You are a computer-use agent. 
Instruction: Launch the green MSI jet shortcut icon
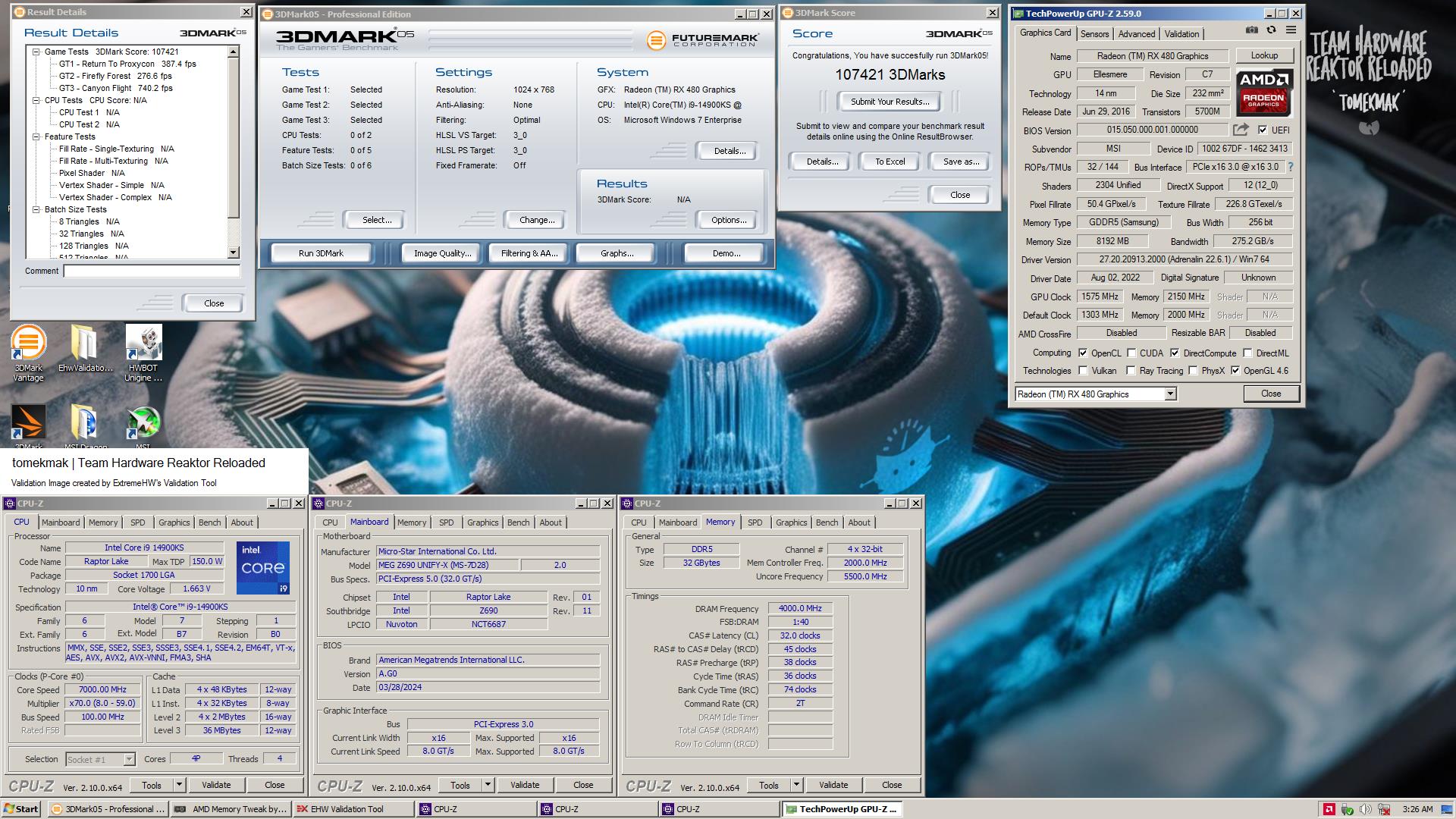click(x=143, y=425)
